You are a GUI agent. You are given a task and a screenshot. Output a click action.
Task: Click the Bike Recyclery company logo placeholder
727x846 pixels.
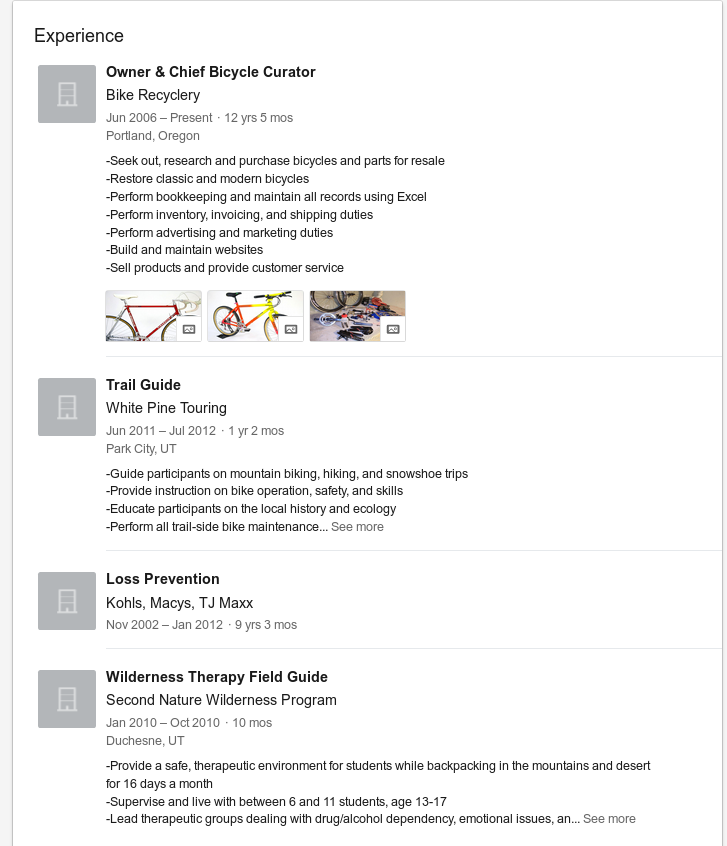[67, 94]
